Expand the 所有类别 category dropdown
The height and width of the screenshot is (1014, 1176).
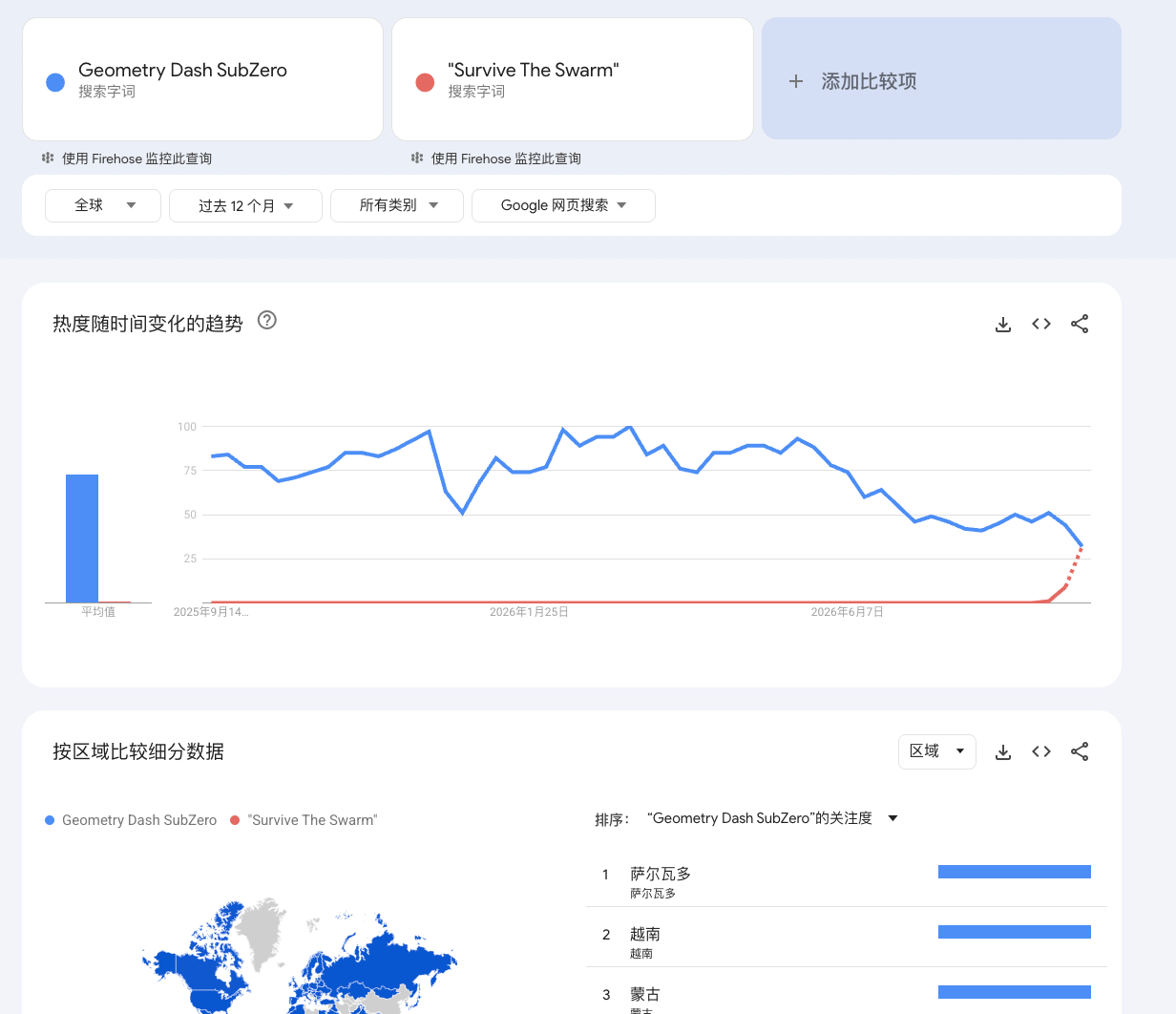click(x=397, y=205)
